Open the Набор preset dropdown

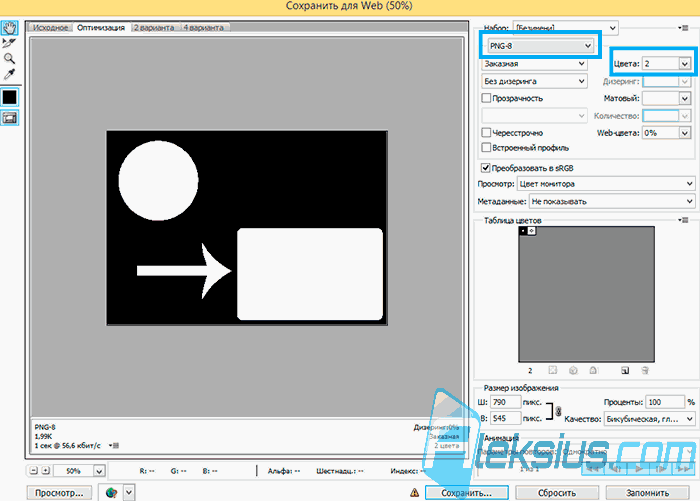(x=565, y=28)
